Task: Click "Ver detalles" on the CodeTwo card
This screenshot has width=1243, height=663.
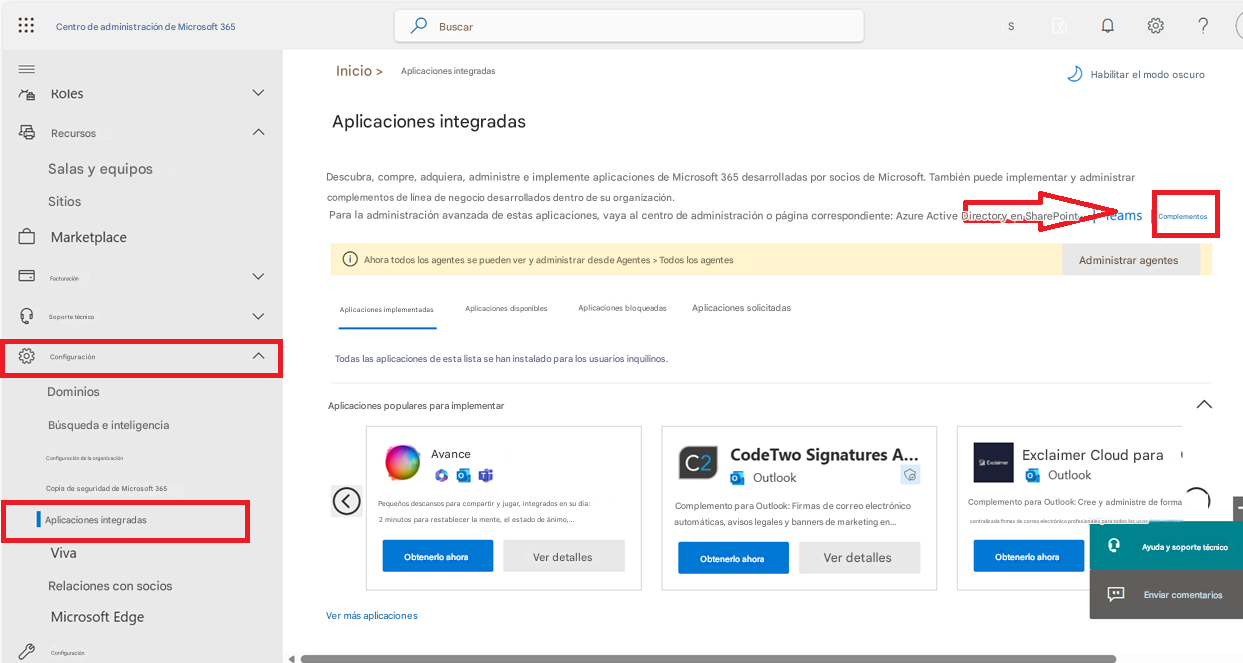Action: 858,558
